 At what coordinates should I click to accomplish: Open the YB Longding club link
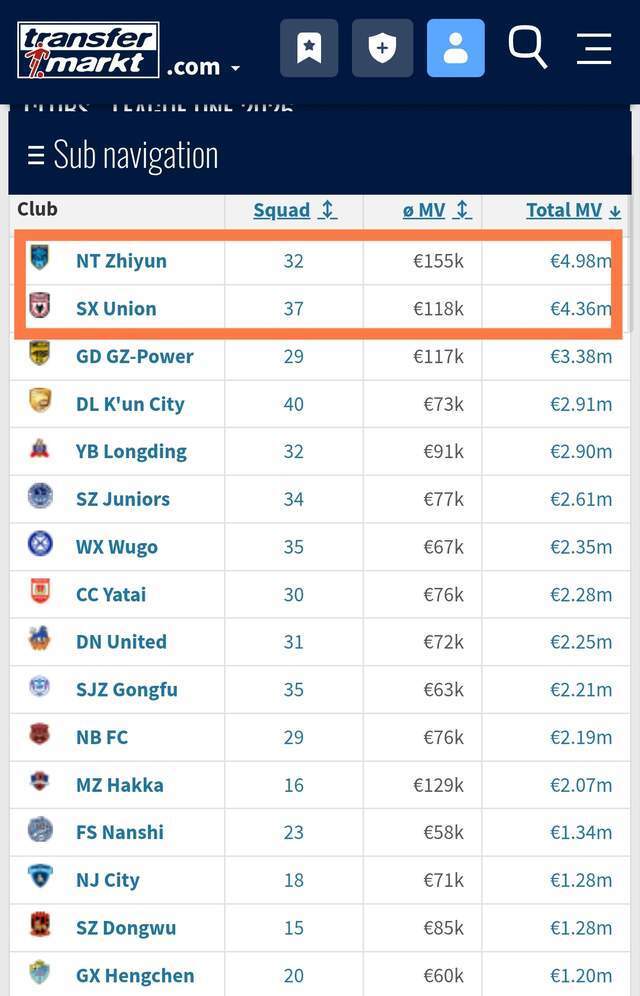pyautogui.click(x=131, y=451)
